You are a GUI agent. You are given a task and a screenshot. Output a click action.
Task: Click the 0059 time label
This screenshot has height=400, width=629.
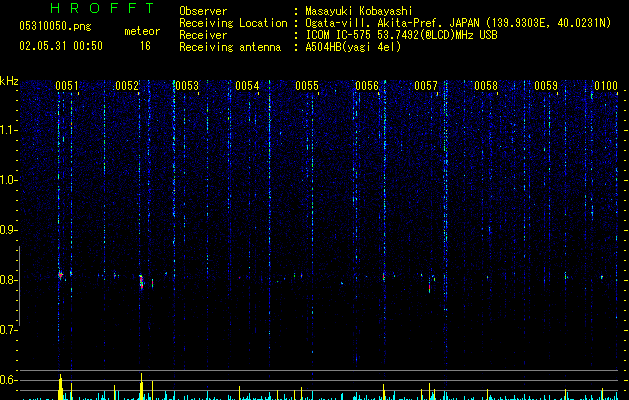546,86
